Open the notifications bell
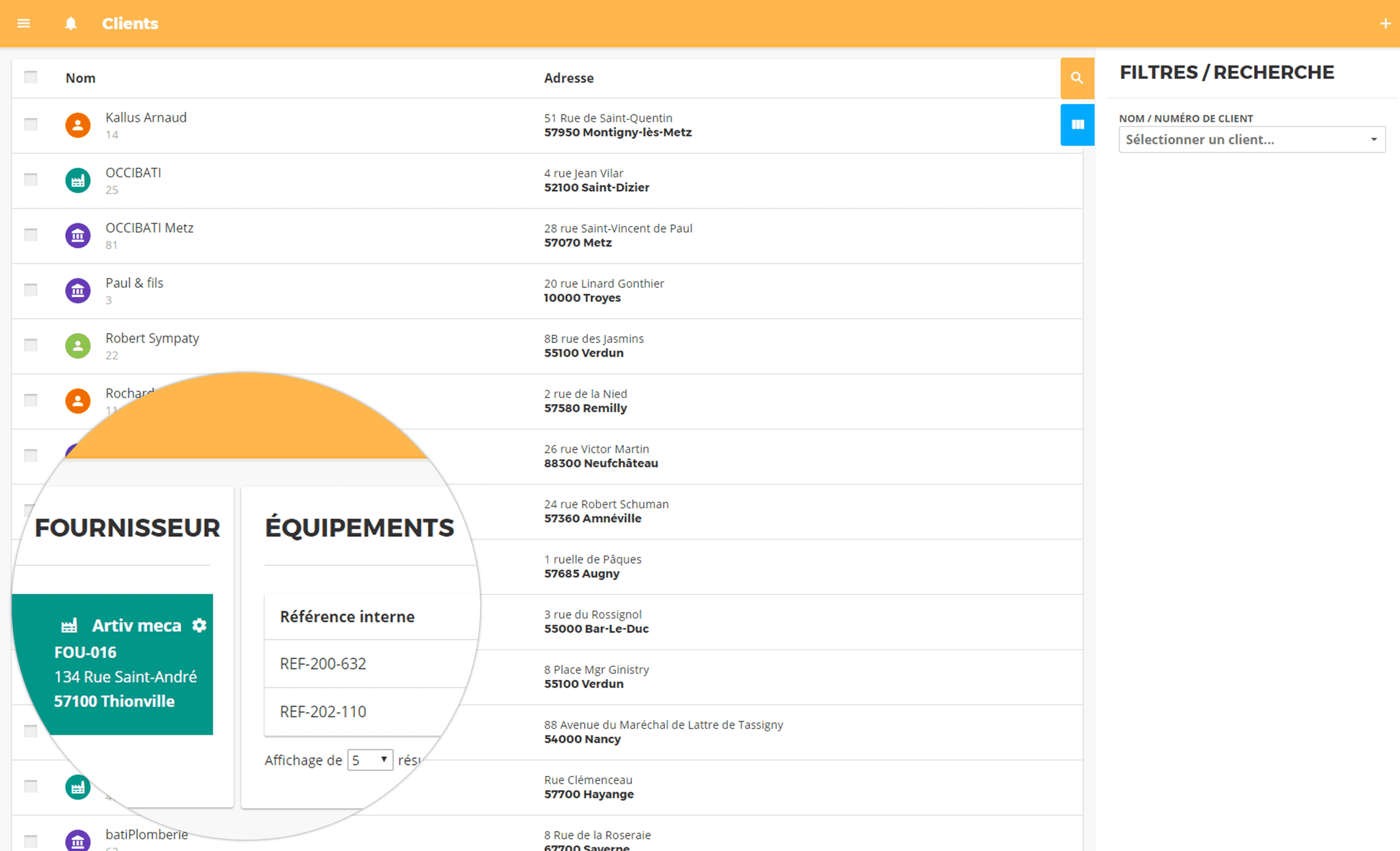The height and width of the screenshot is (851, 1400). [70, 23]
